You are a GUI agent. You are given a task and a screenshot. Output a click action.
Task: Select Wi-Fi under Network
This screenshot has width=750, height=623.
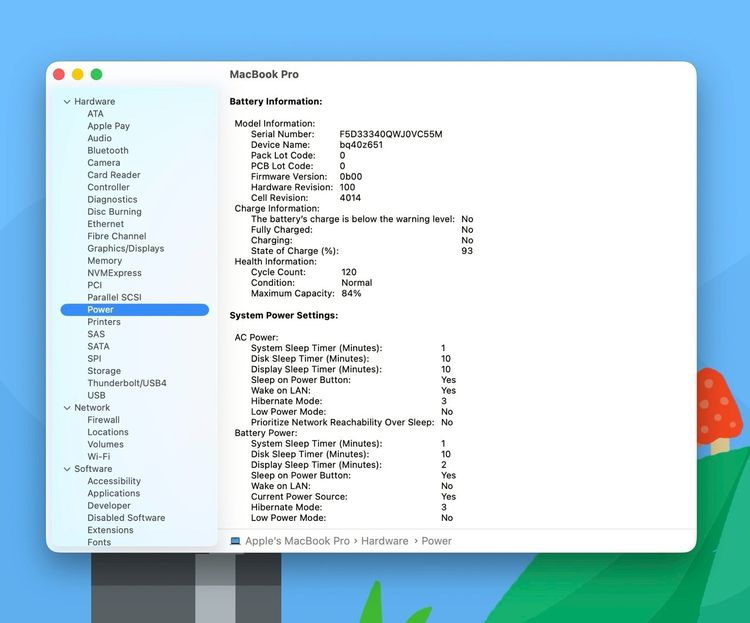pyautogui.click(x=99, y=456)
